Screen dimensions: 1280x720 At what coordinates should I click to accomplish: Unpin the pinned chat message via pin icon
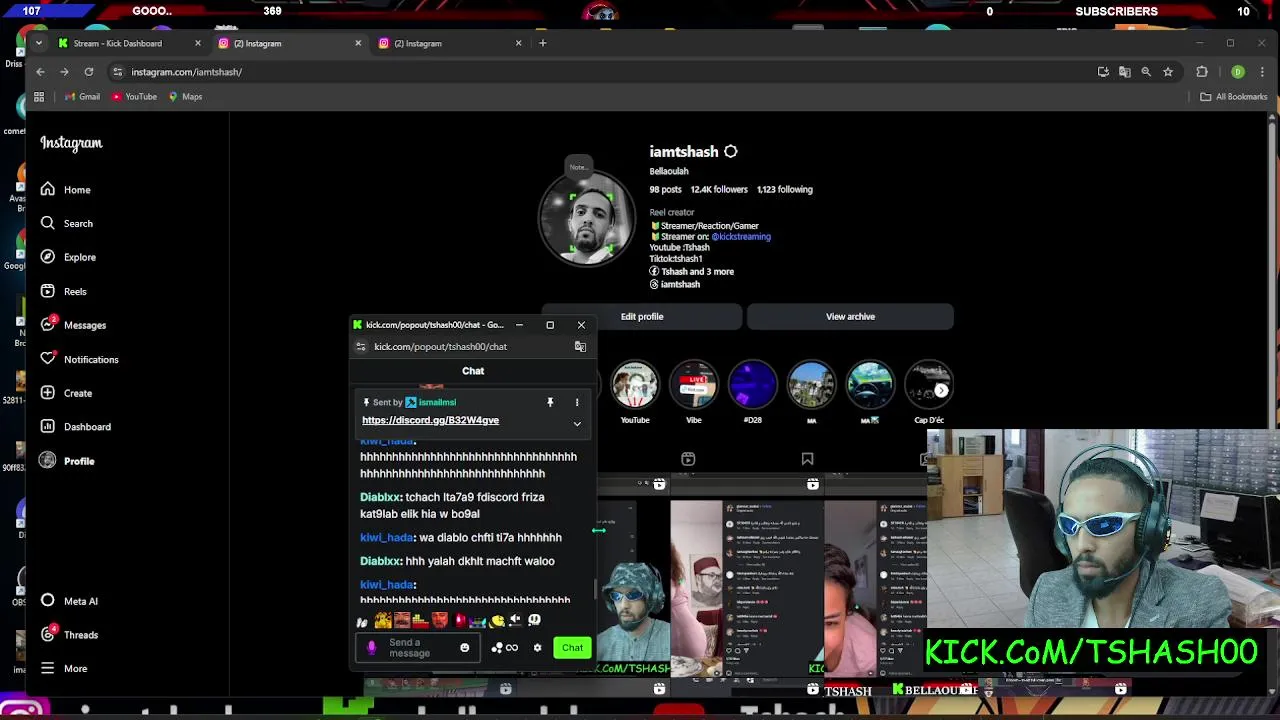pos(550,402)
